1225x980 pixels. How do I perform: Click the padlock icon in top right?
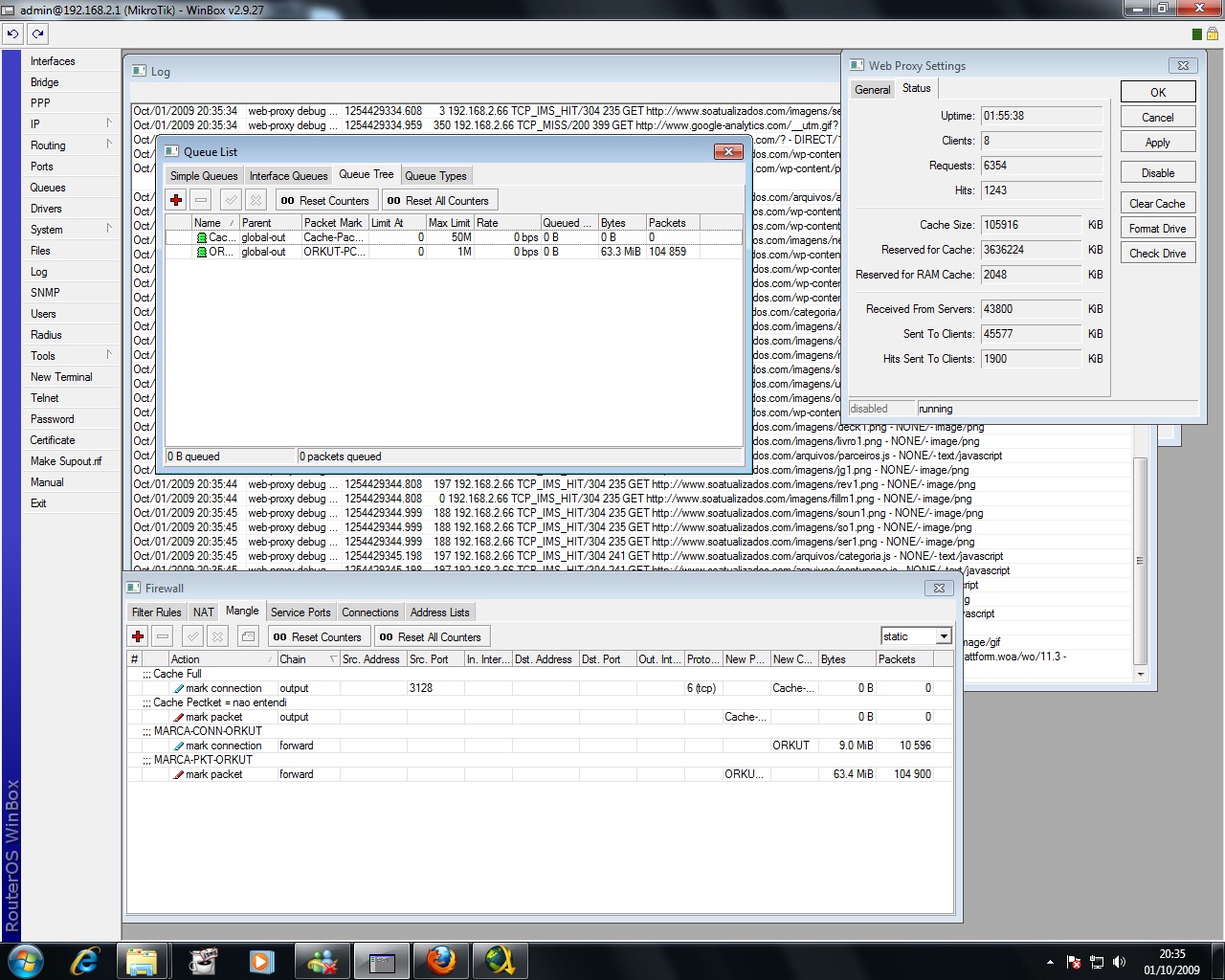coord(1213,33)
